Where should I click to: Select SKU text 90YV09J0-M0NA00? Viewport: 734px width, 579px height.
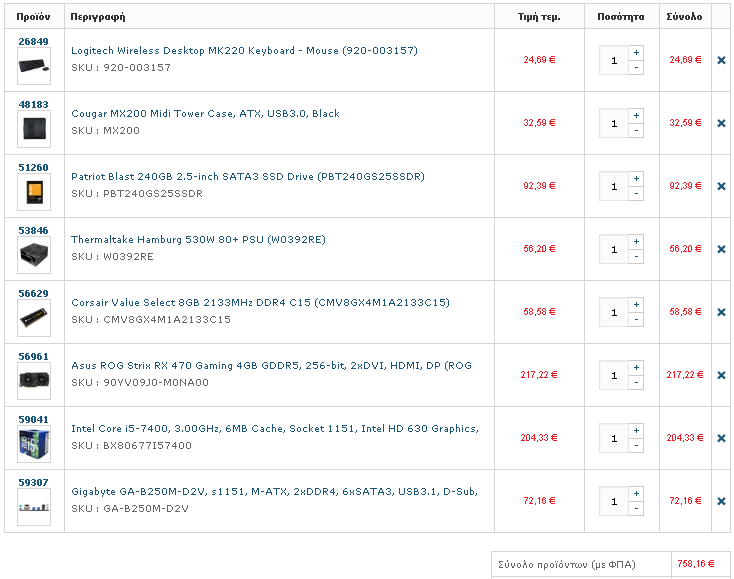pos(156,382)
